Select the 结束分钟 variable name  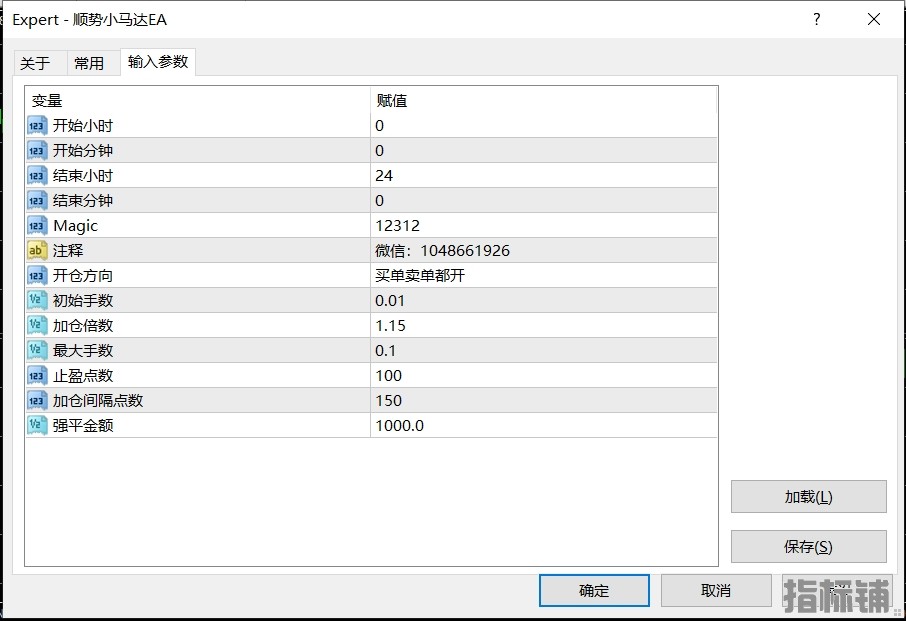[83, 200]
